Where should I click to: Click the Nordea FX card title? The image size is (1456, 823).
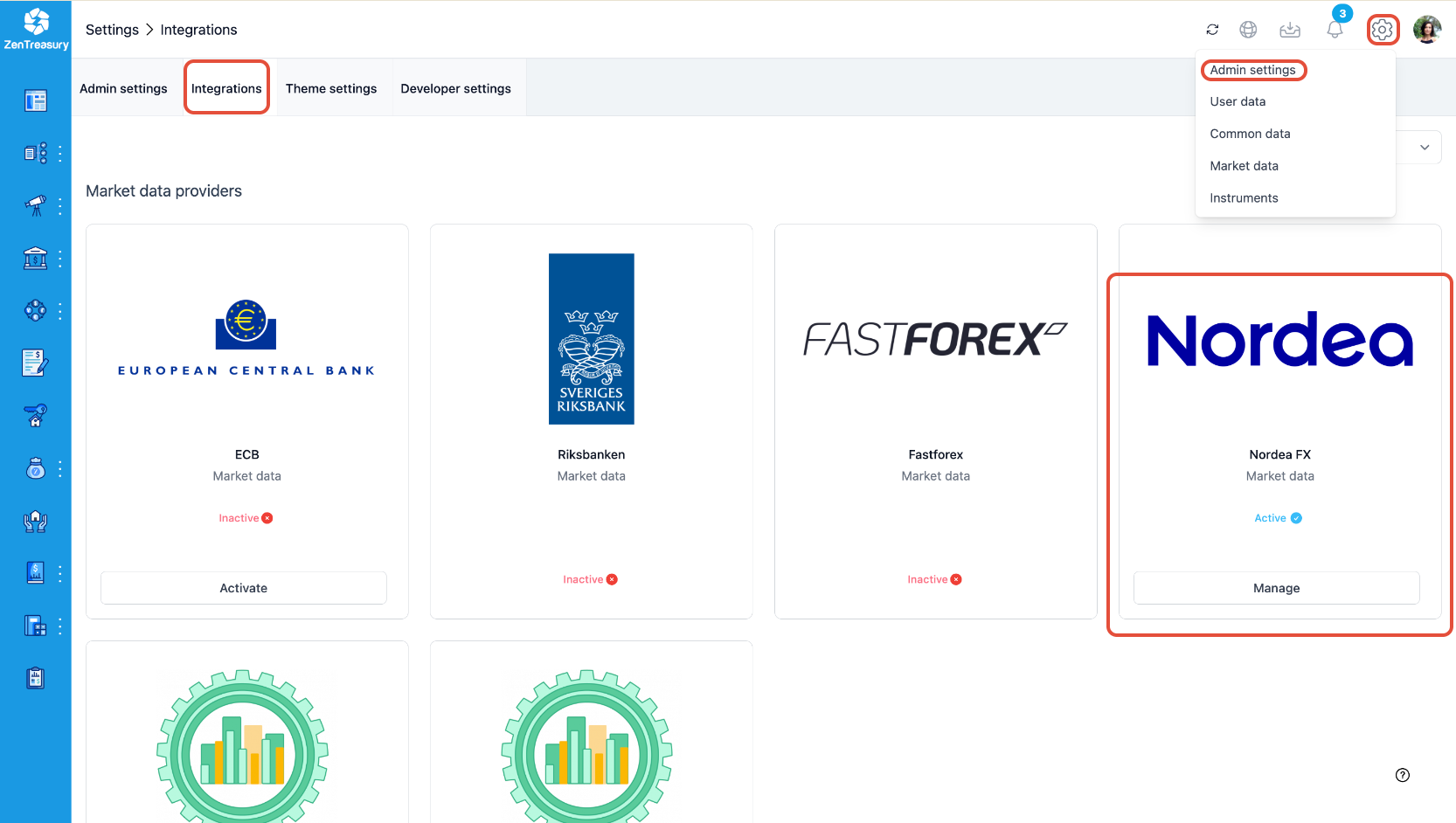pos(1280,454)
